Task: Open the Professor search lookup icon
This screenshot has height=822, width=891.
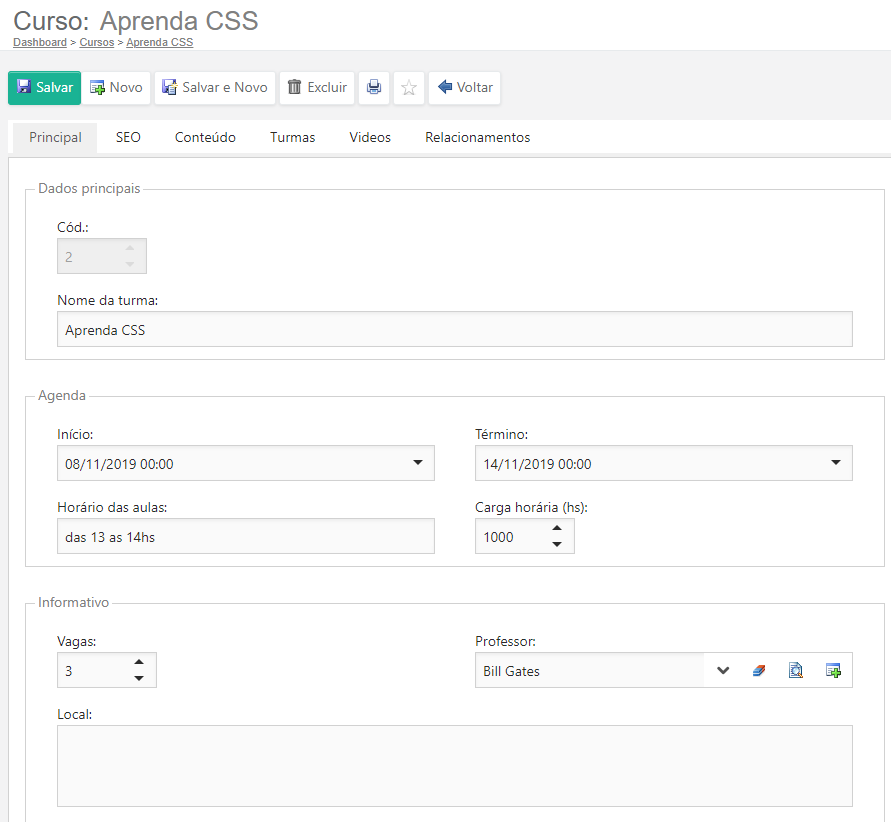Action: (796, 671)
